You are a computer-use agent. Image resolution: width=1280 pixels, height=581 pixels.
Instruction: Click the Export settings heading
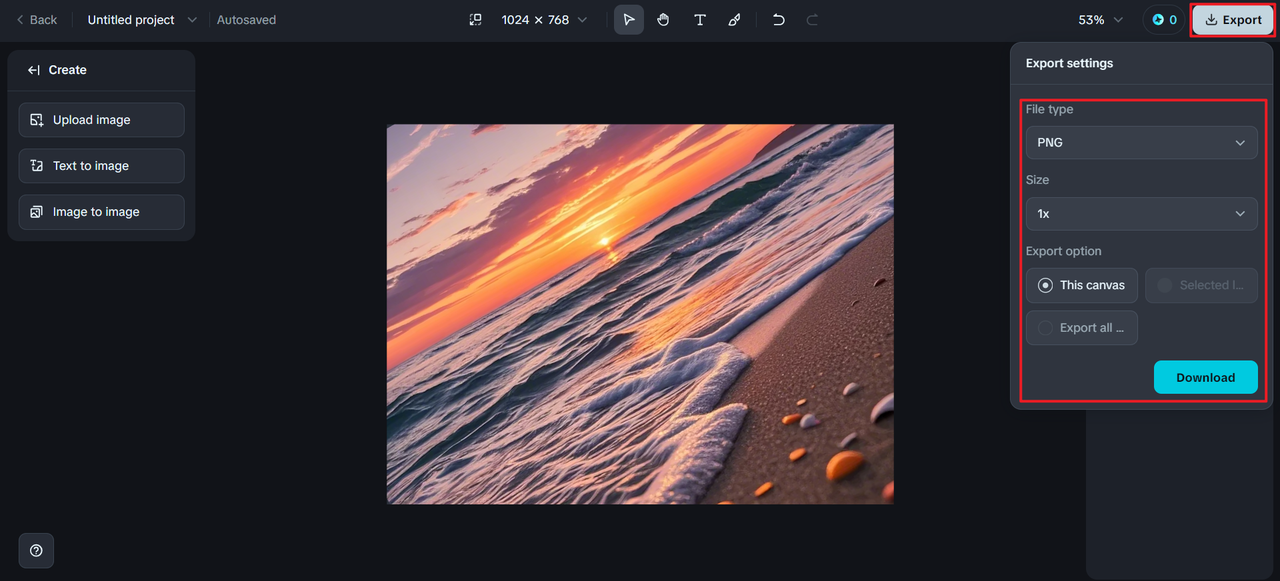click(1069, 63)
